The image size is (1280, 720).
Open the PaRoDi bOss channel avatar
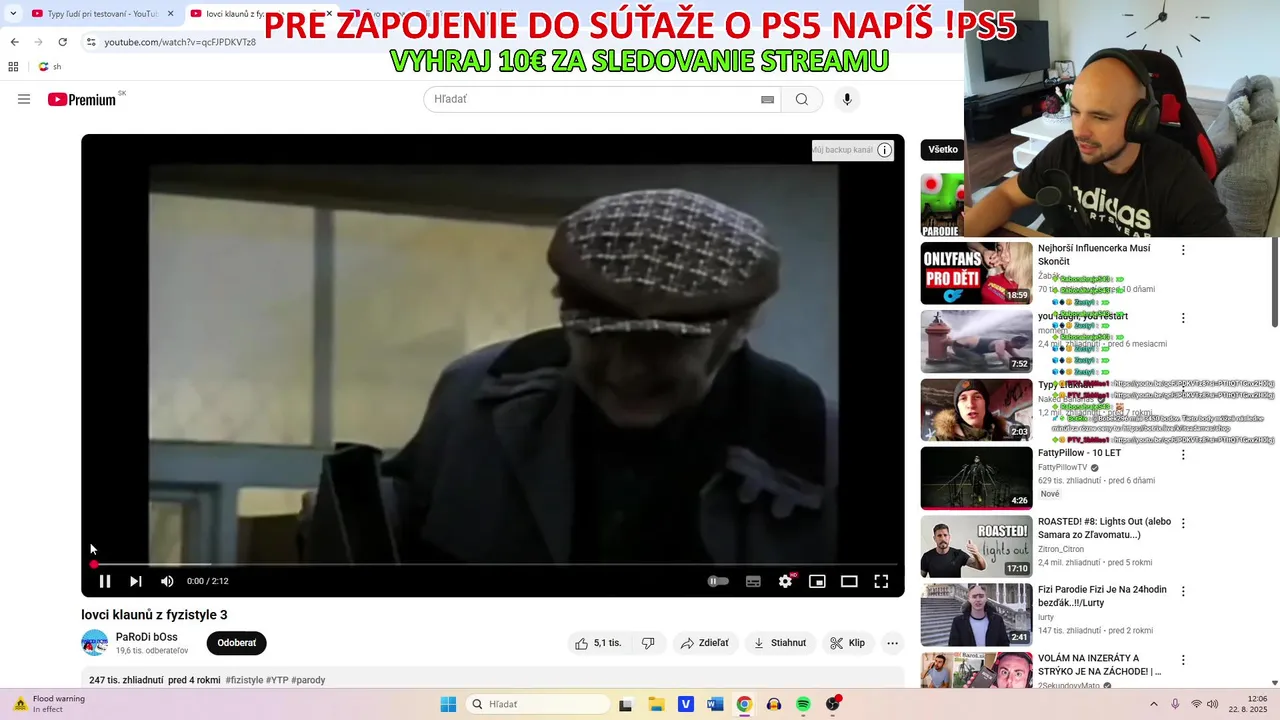tap(95, 643)
